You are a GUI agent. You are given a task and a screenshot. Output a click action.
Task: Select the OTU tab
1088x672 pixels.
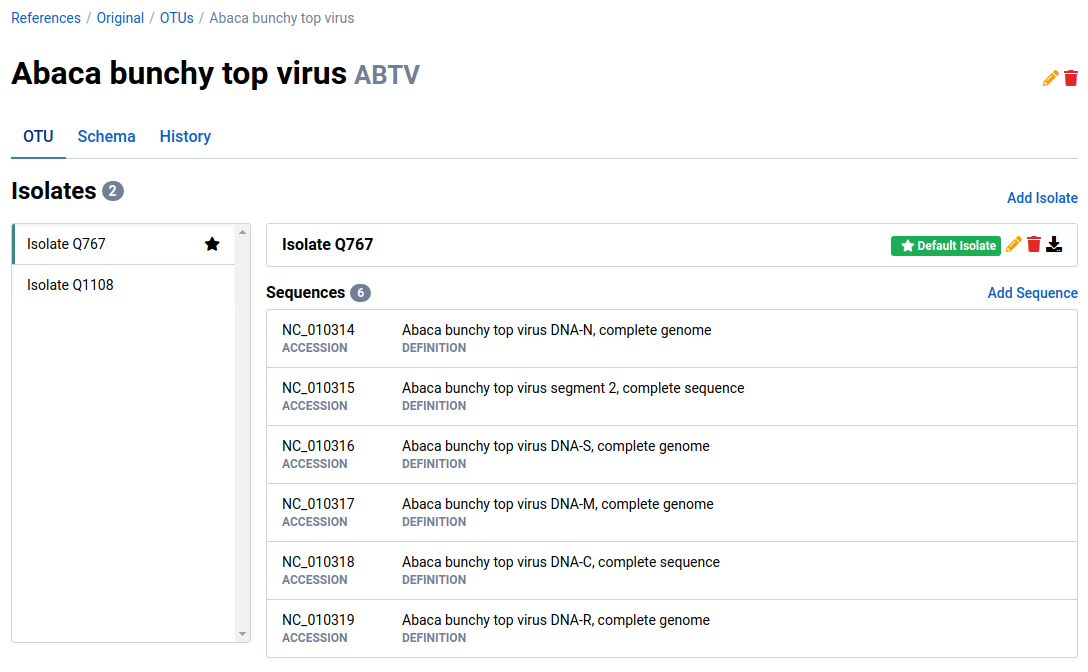click(38, 136)
